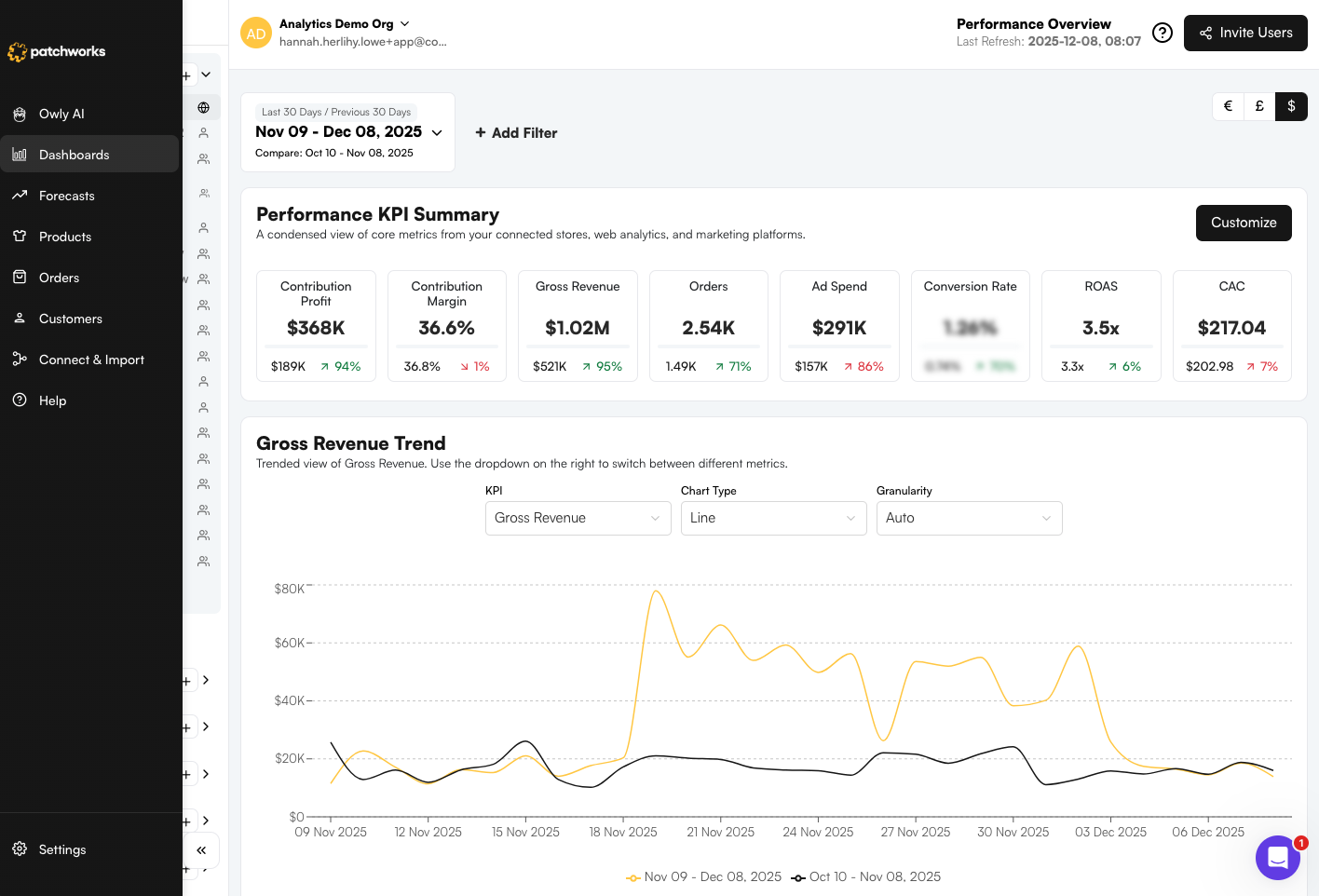
Task: Collapse the sidebar with double chevron
Action: click(201, 849)
